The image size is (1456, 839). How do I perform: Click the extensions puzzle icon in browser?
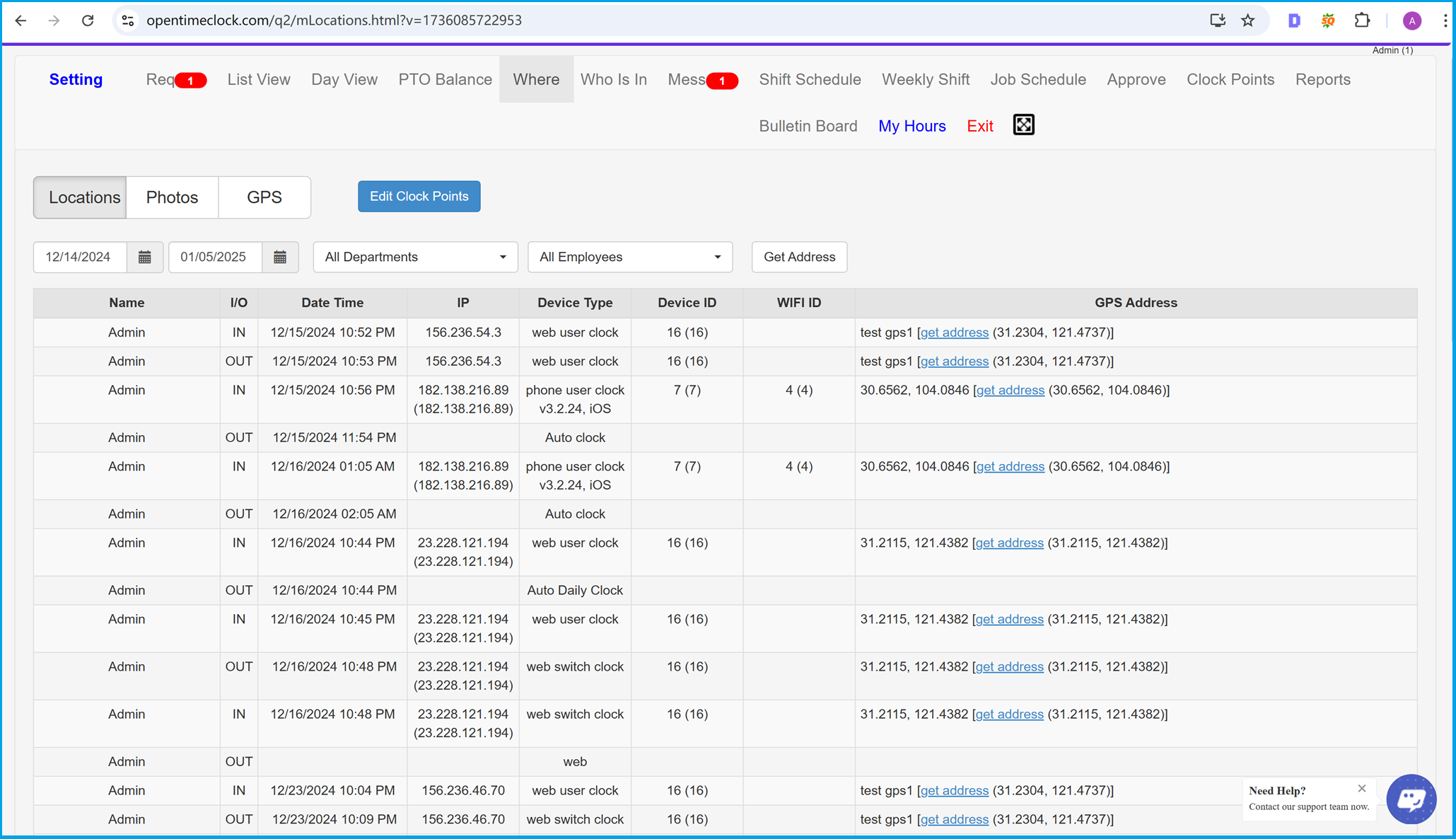(1363, 20)
